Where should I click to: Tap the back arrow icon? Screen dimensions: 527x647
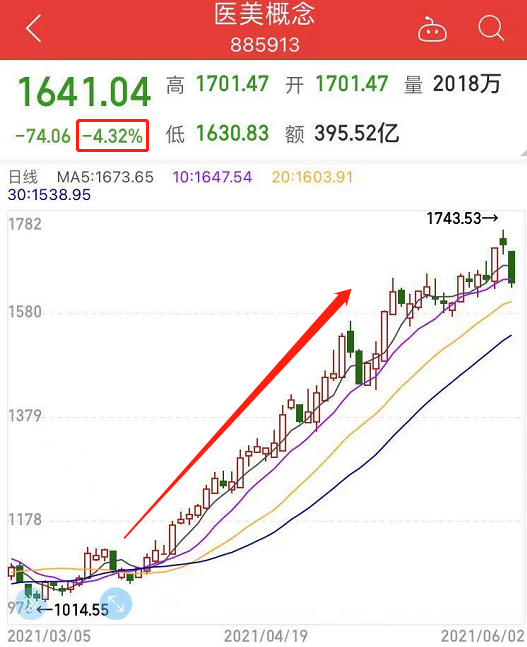point(34,28)
